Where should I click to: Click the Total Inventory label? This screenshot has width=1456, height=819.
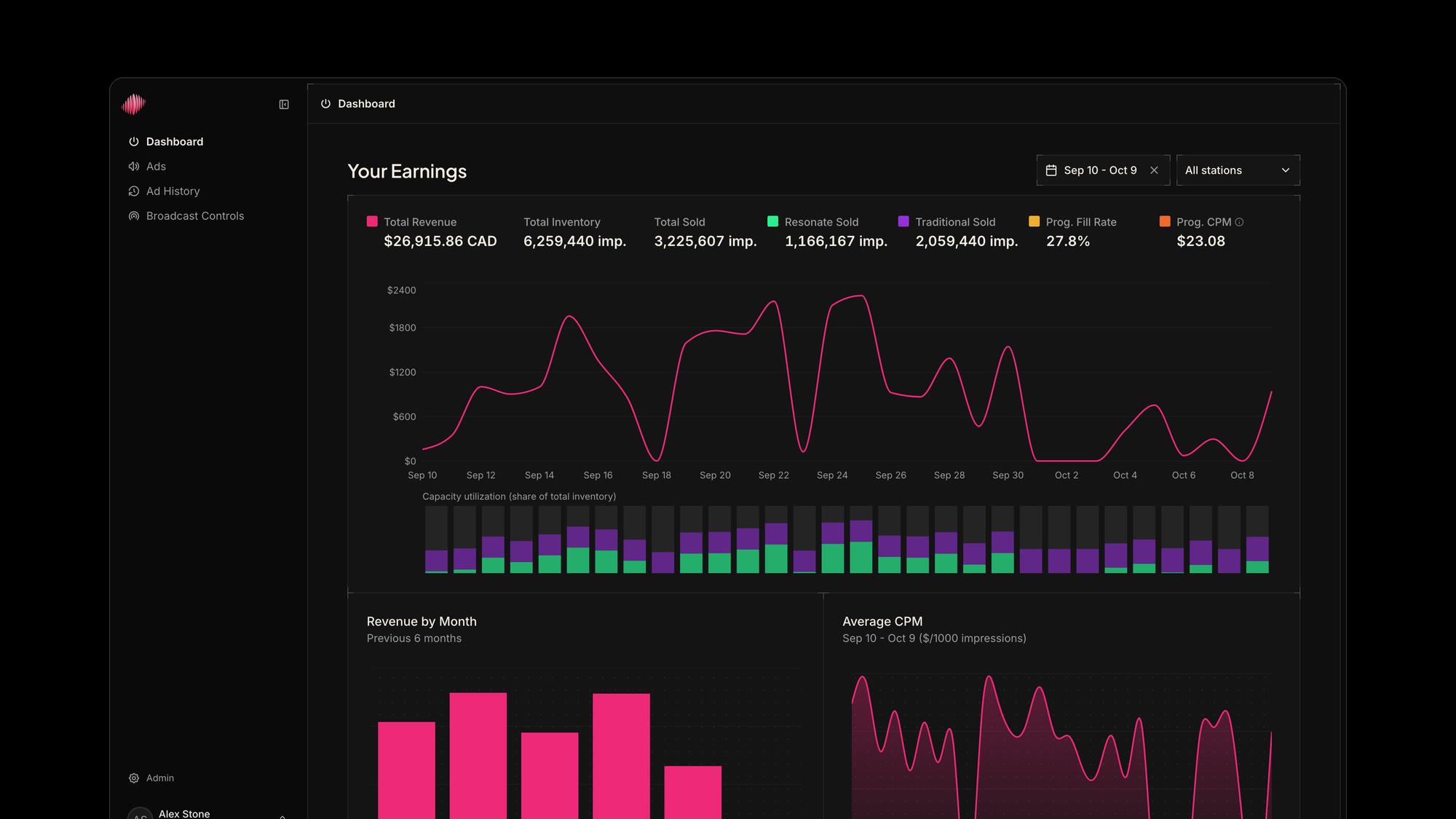562,222
